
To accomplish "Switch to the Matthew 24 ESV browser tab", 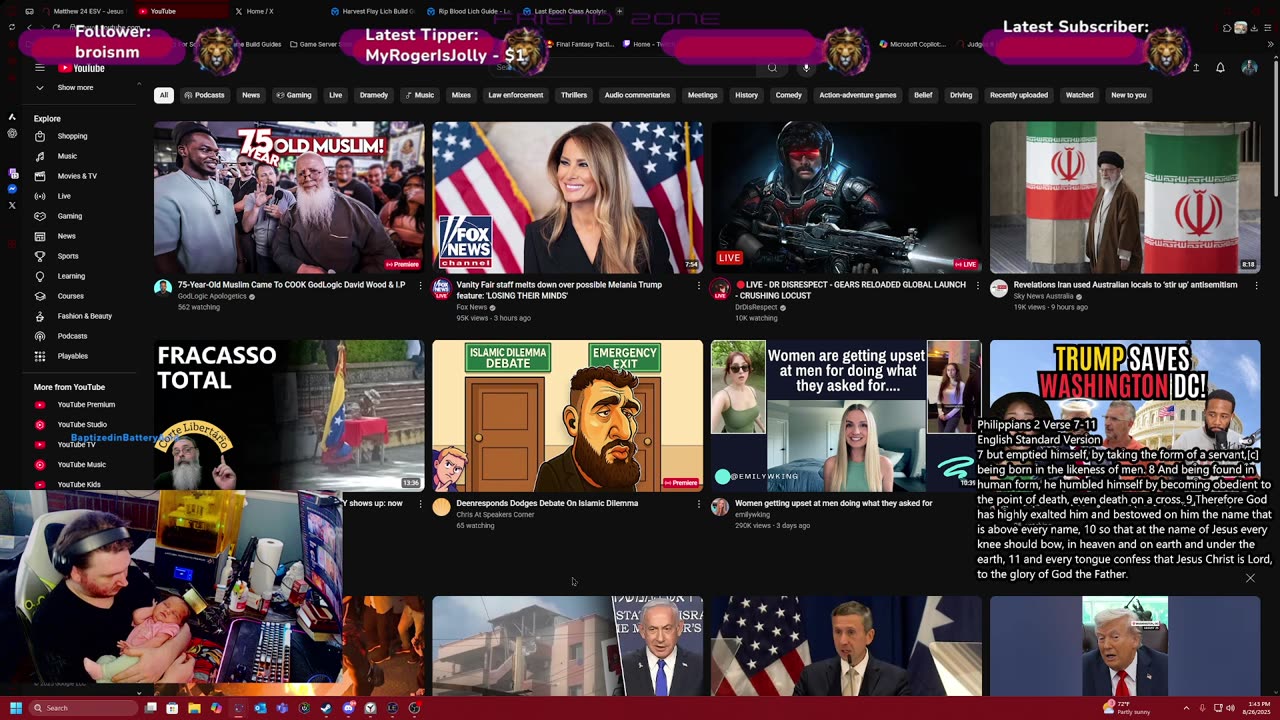I will click(83, 11).
